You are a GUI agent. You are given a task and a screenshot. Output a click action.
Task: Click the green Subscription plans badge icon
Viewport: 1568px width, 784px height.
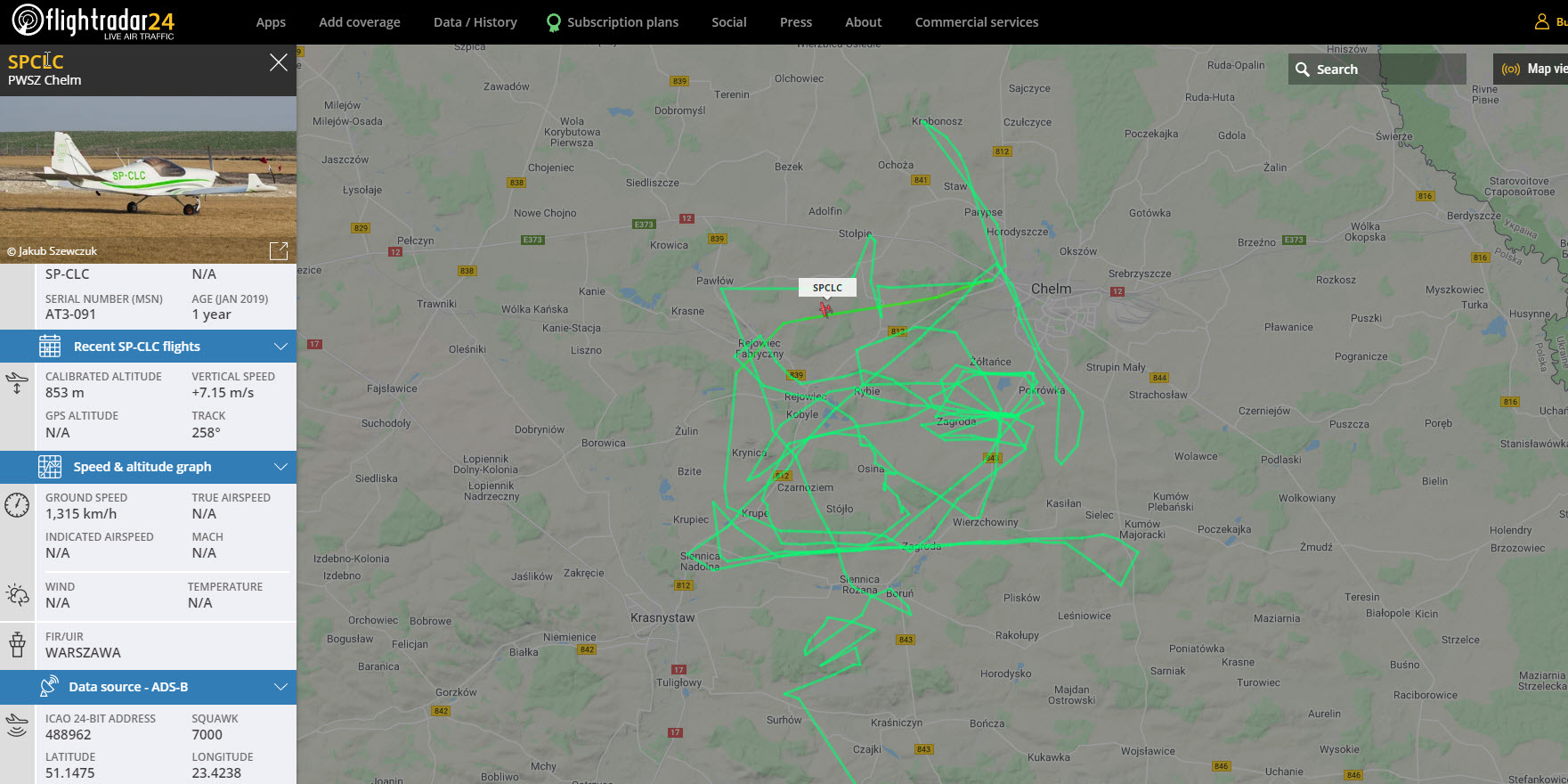(x=554, y=22)
